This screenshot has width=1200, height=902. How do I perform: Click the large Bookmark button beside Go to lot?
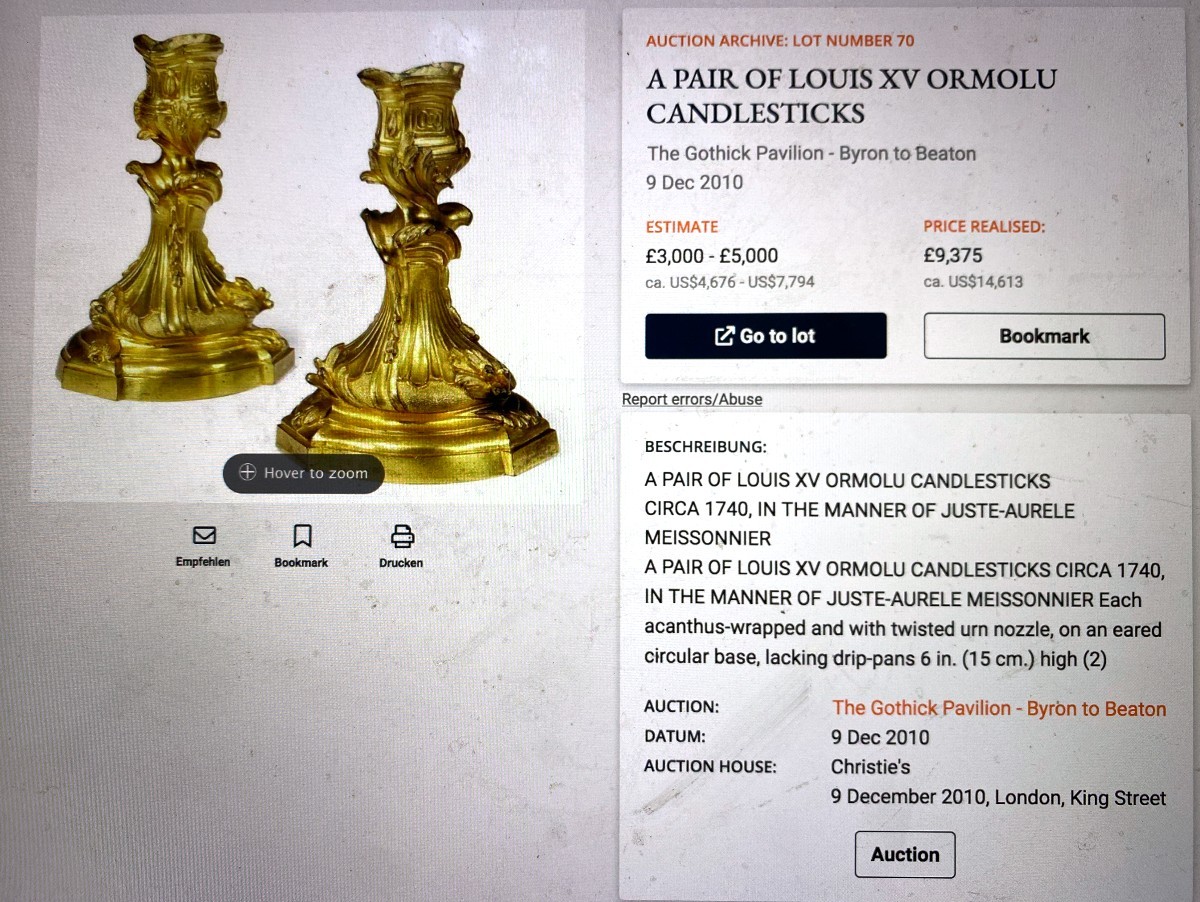1044,336
